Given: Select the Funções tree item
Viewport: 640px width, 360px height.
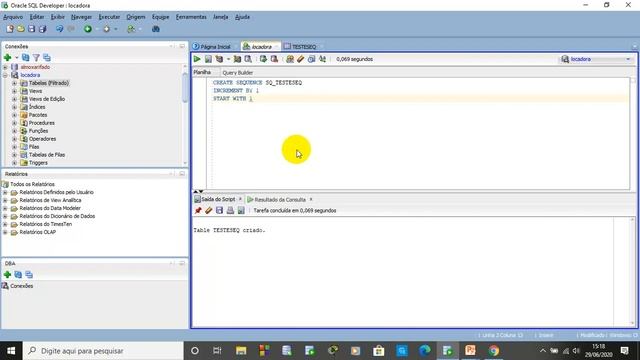Looking at the screenshot, I should click(38, 131).
